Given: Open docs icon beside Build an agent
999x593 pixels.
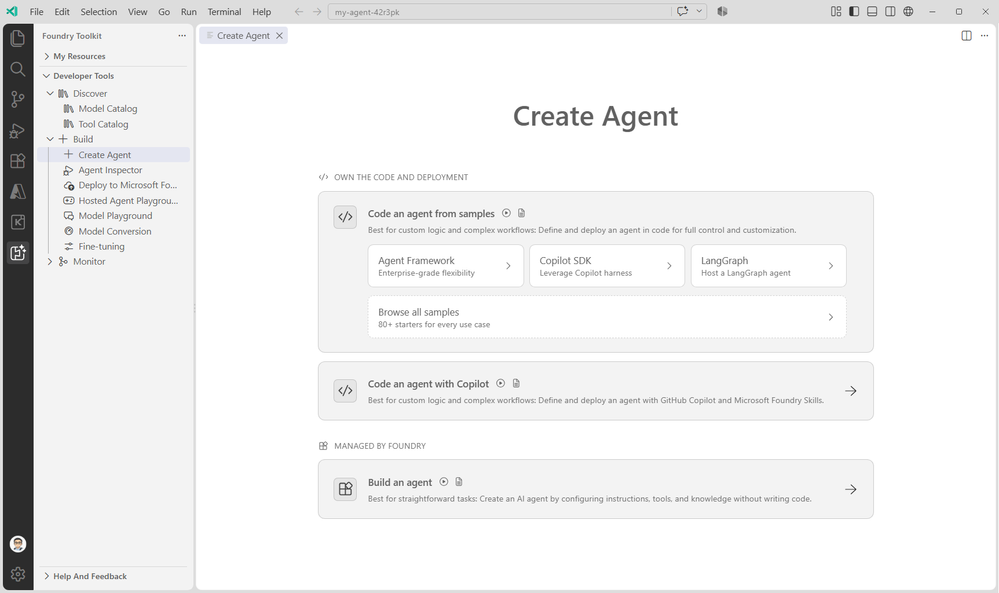Looking at the screenshot, I should coord(459,482).
